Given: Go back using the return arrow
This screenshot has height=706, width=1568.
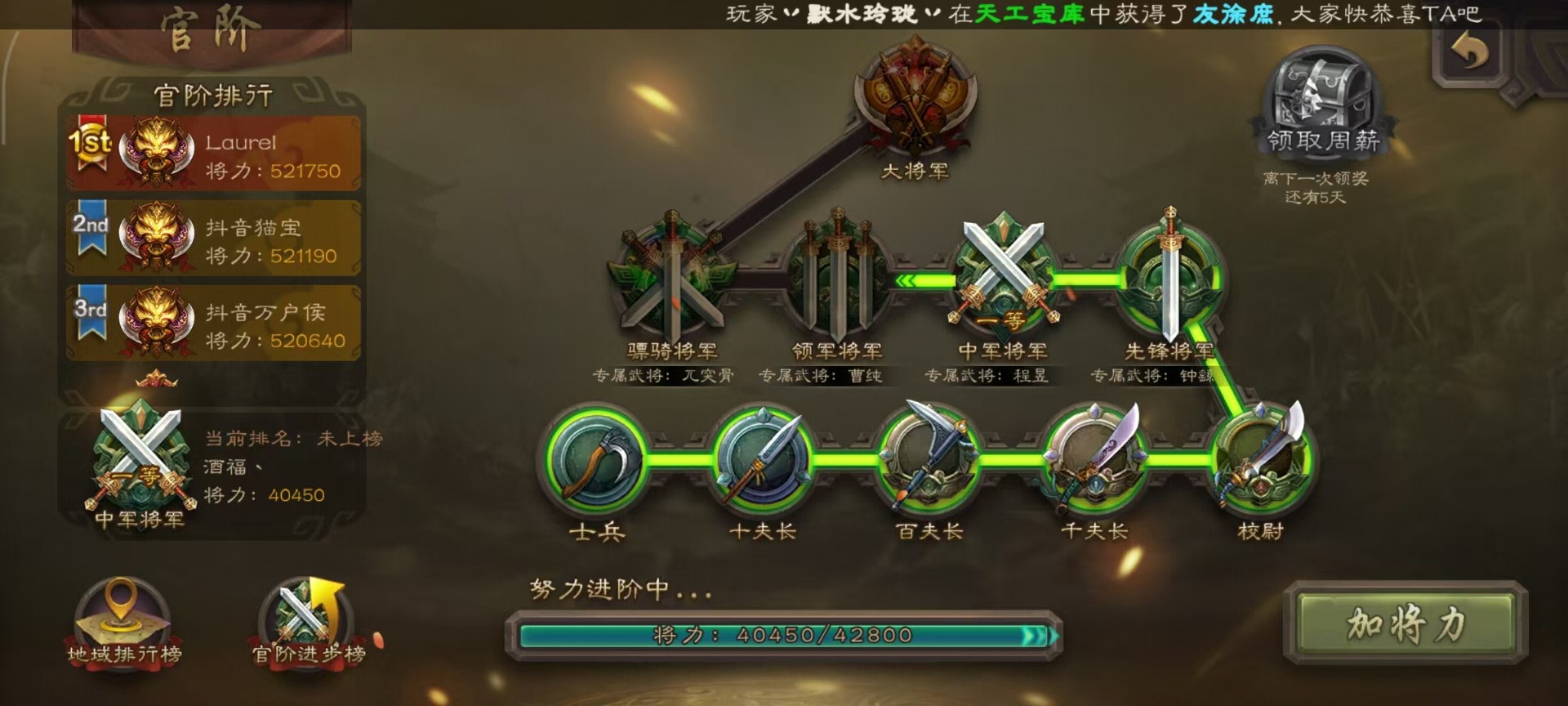Looking at the screenshot, I should (x=1470, y=53).
